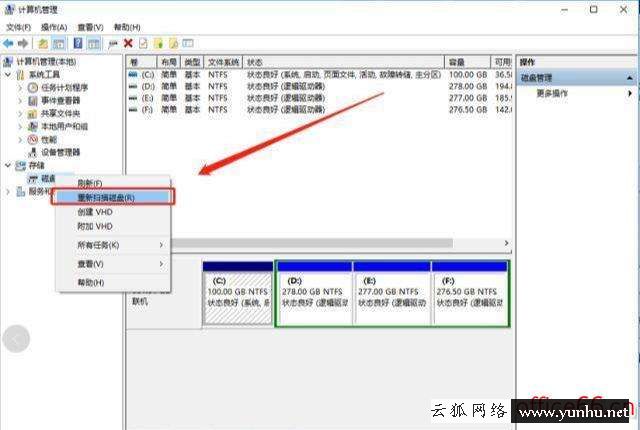This screenshot has width=640, height=430.
Task: Click the 100.00 GB capacity cell
Action: tap(468, 75)
